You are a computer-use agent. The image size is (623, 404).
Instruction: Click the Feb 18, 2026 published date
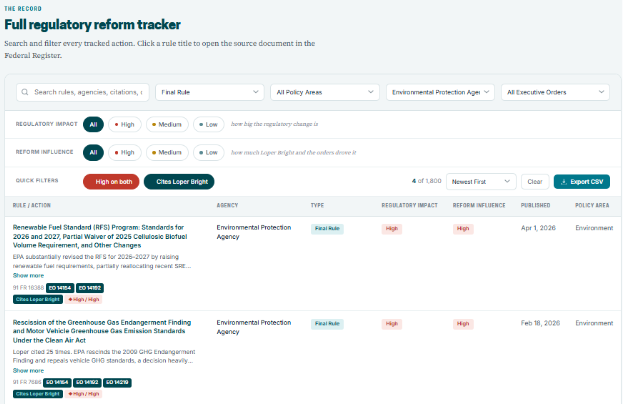(x=540, y=323)
